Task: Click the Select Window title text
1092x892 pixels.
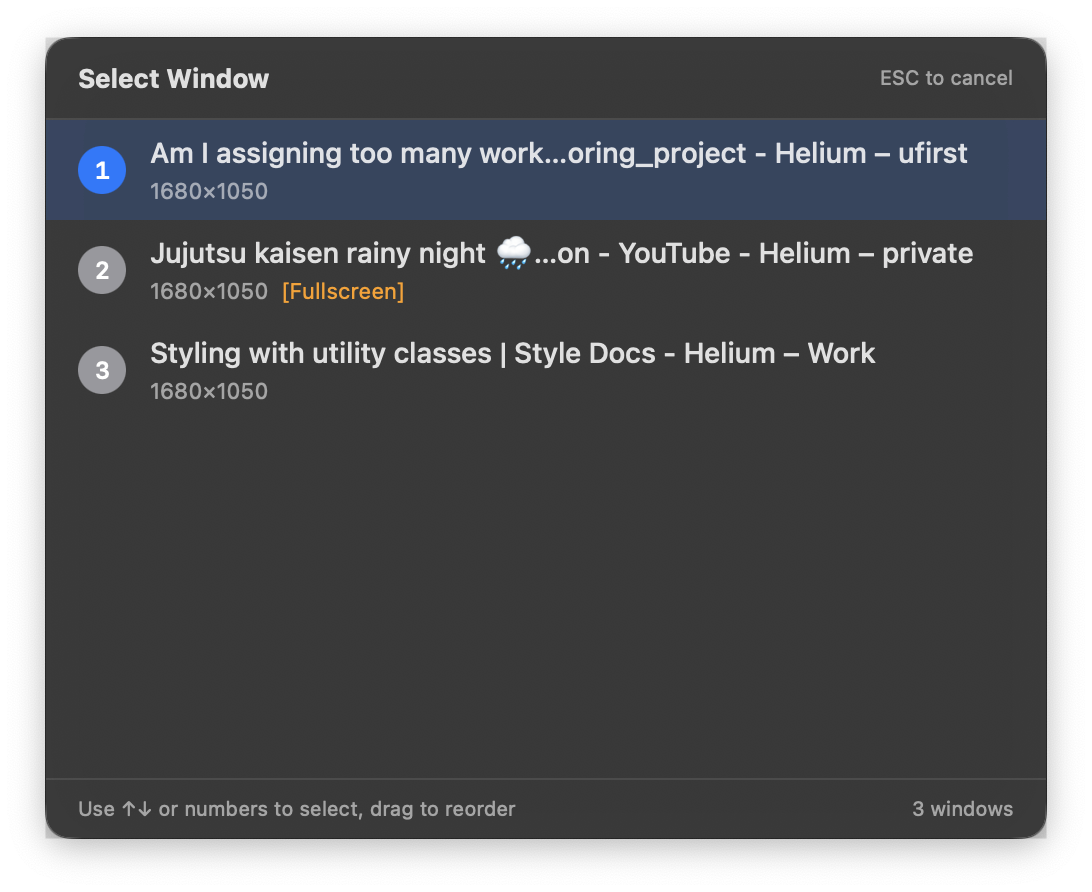Action: tap(173, 78)
